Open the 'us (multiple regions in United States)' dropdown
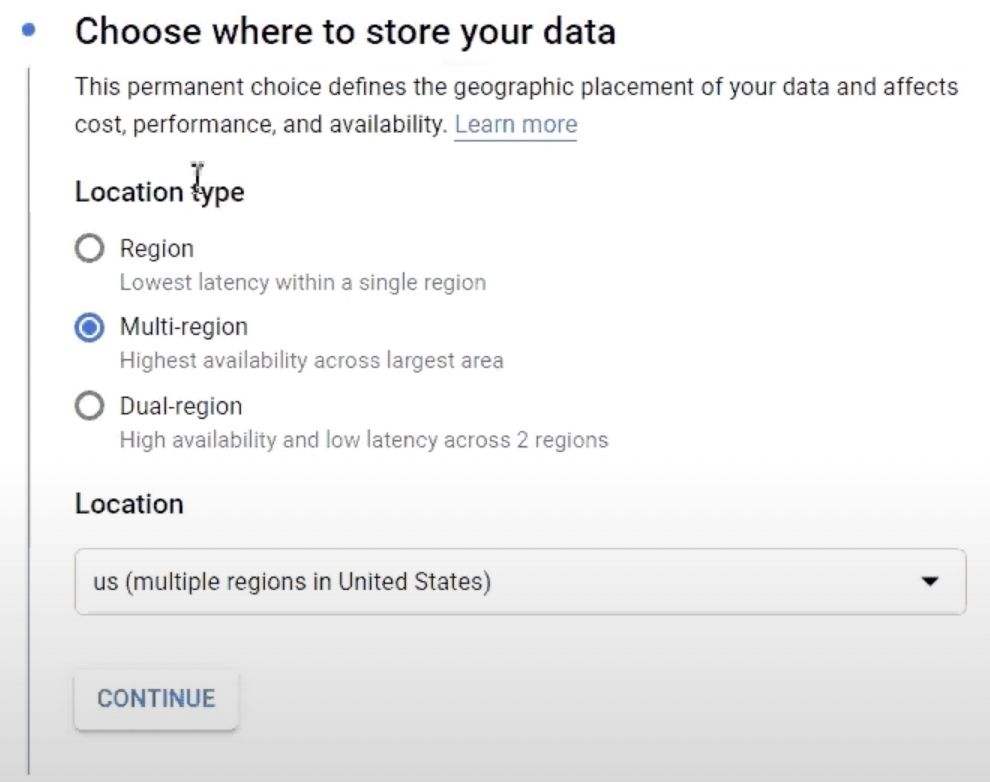This screenshot has width=990, height=782. tap(520, 581)
